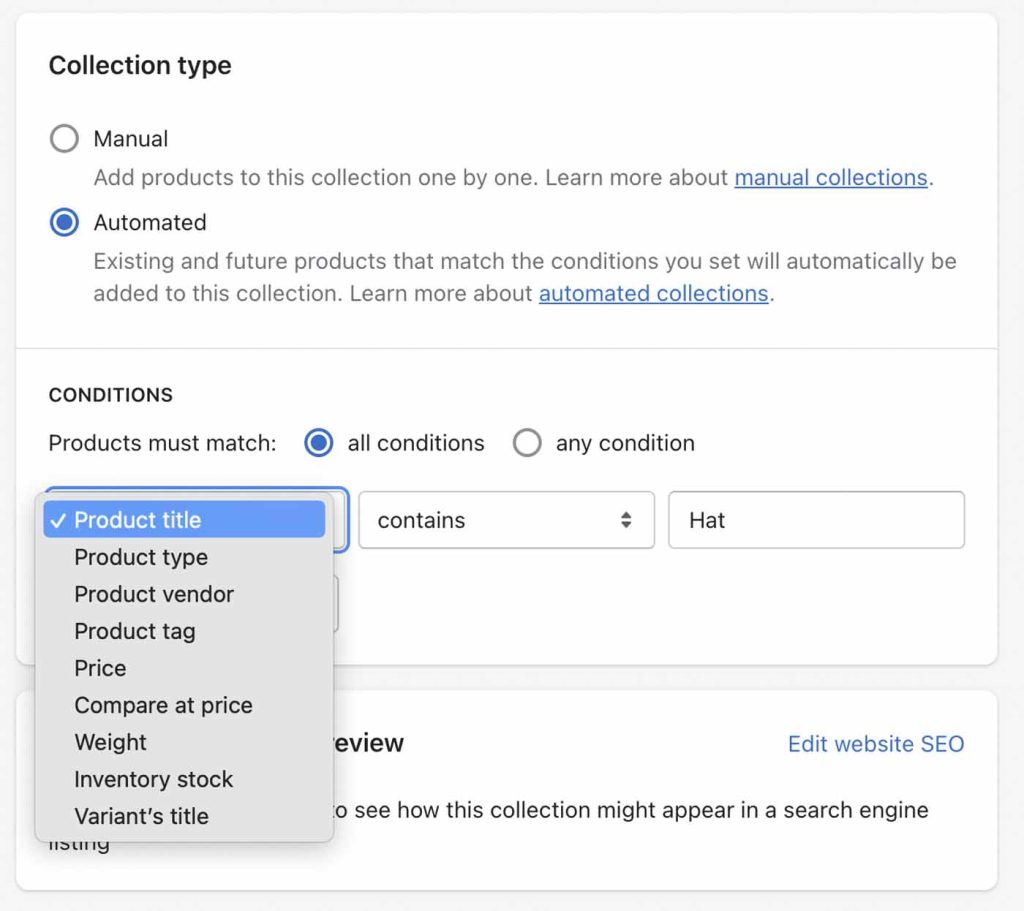Select the Manual collection type radio button

click(x=64, y=139)
